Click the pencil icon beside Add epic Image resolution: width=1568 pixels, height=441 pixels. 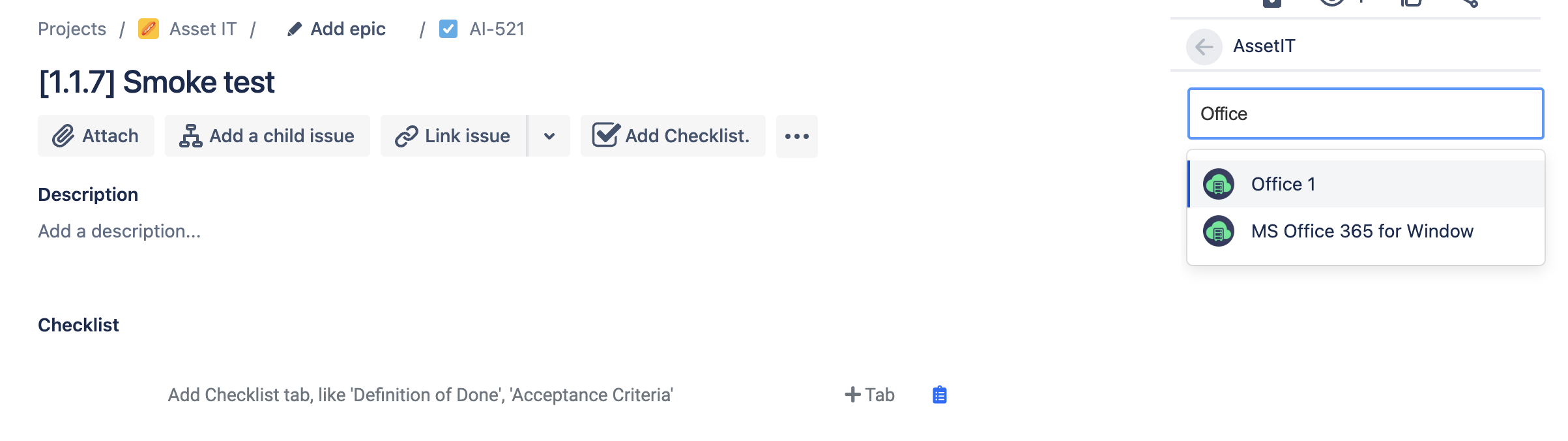pyautogui.click(x=295, y=29)
